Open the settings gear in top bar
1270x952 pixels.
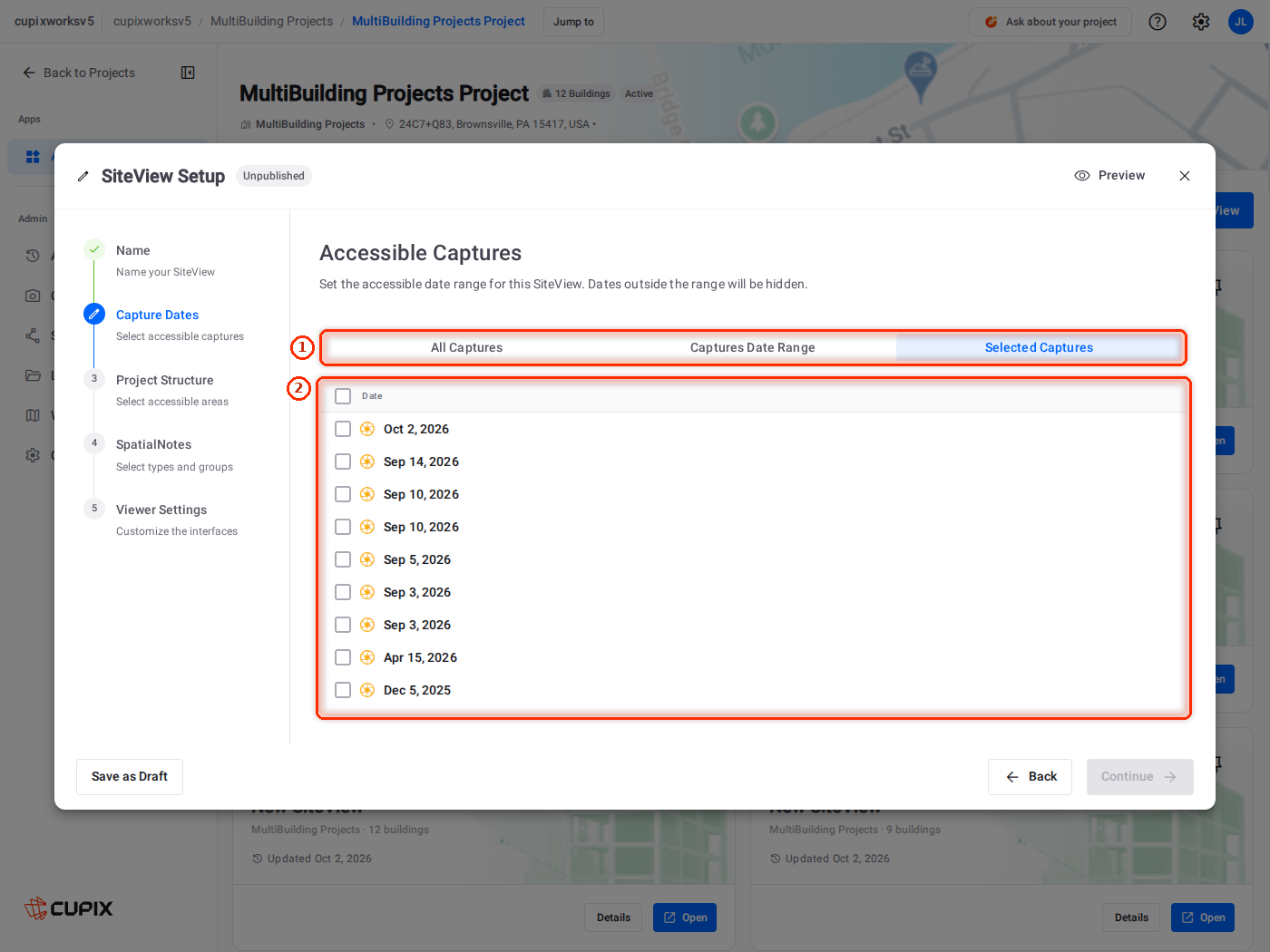pos(1201,22)
